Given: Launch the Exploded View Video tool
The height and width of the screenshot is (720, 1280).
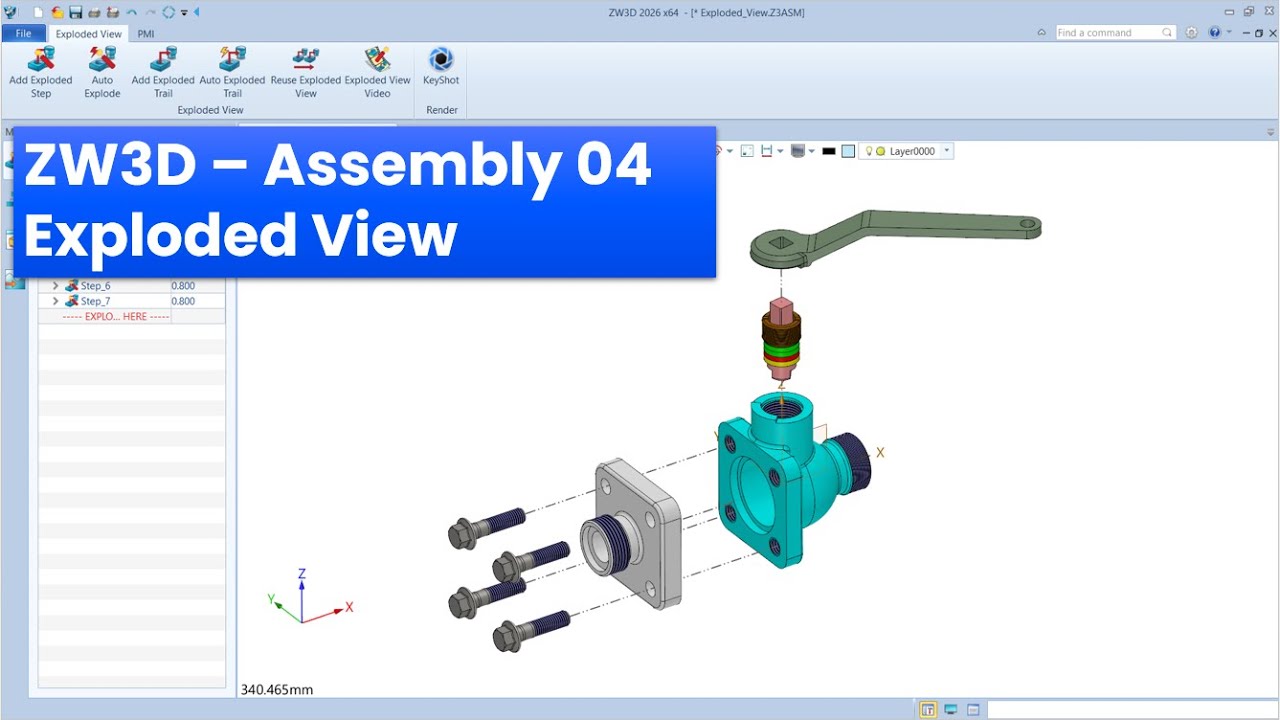Looking at the screenshot, I should 377,72.
